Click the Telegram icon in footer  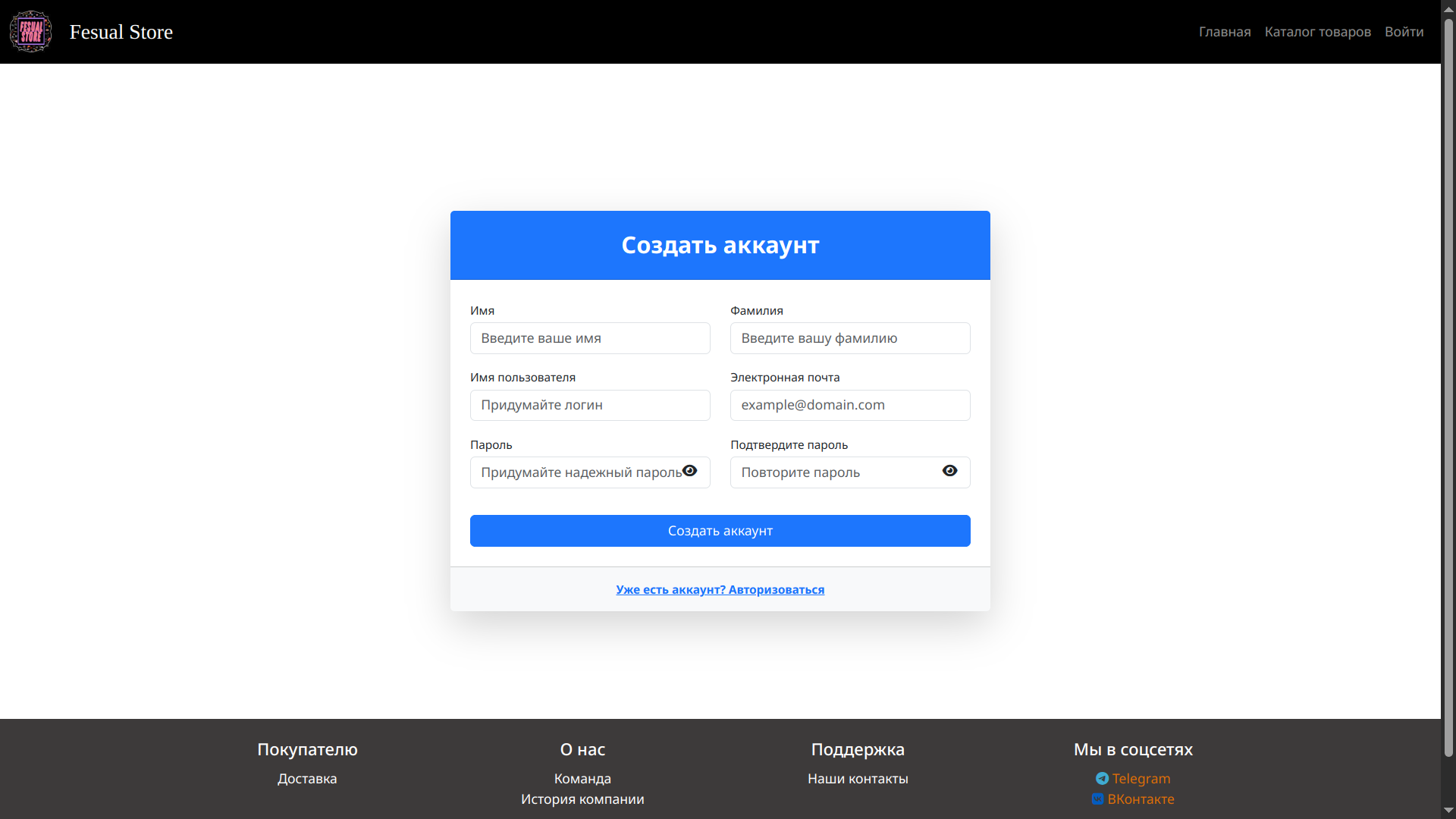pyautogui.click(x=1102, y=779)
